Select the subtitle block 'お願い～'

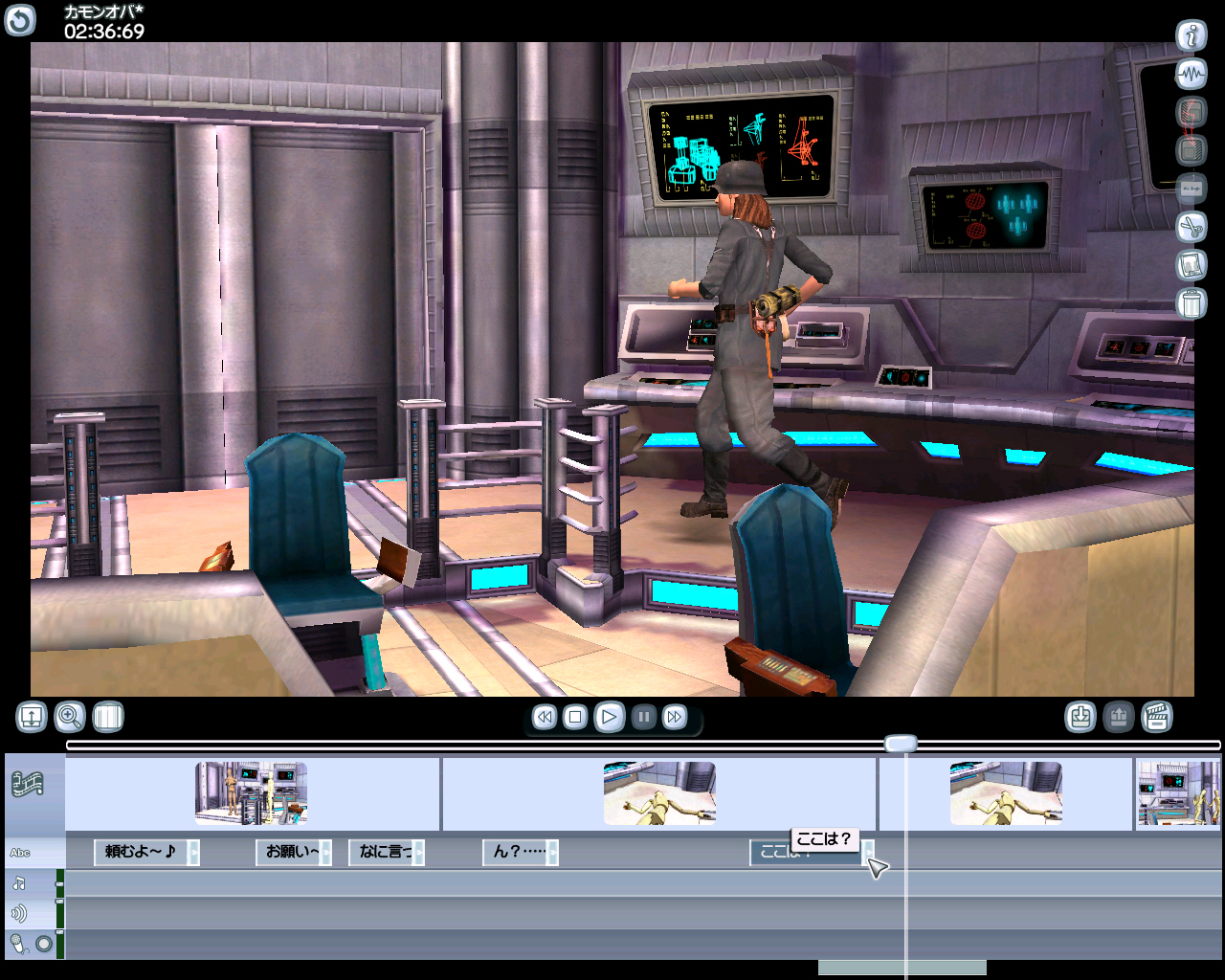coord(293,852)
